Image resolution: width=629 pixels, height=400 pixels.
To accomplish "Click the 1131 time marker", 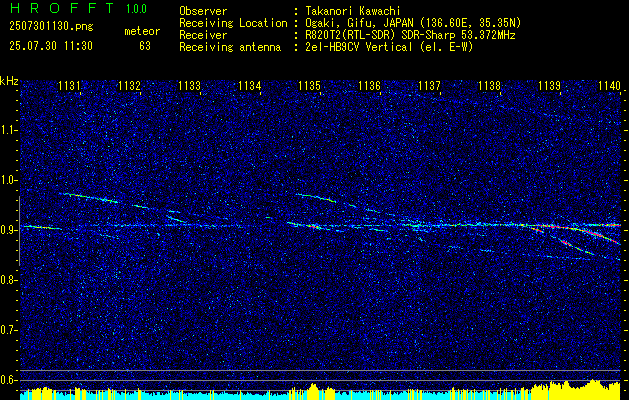I will pos(69,85).
